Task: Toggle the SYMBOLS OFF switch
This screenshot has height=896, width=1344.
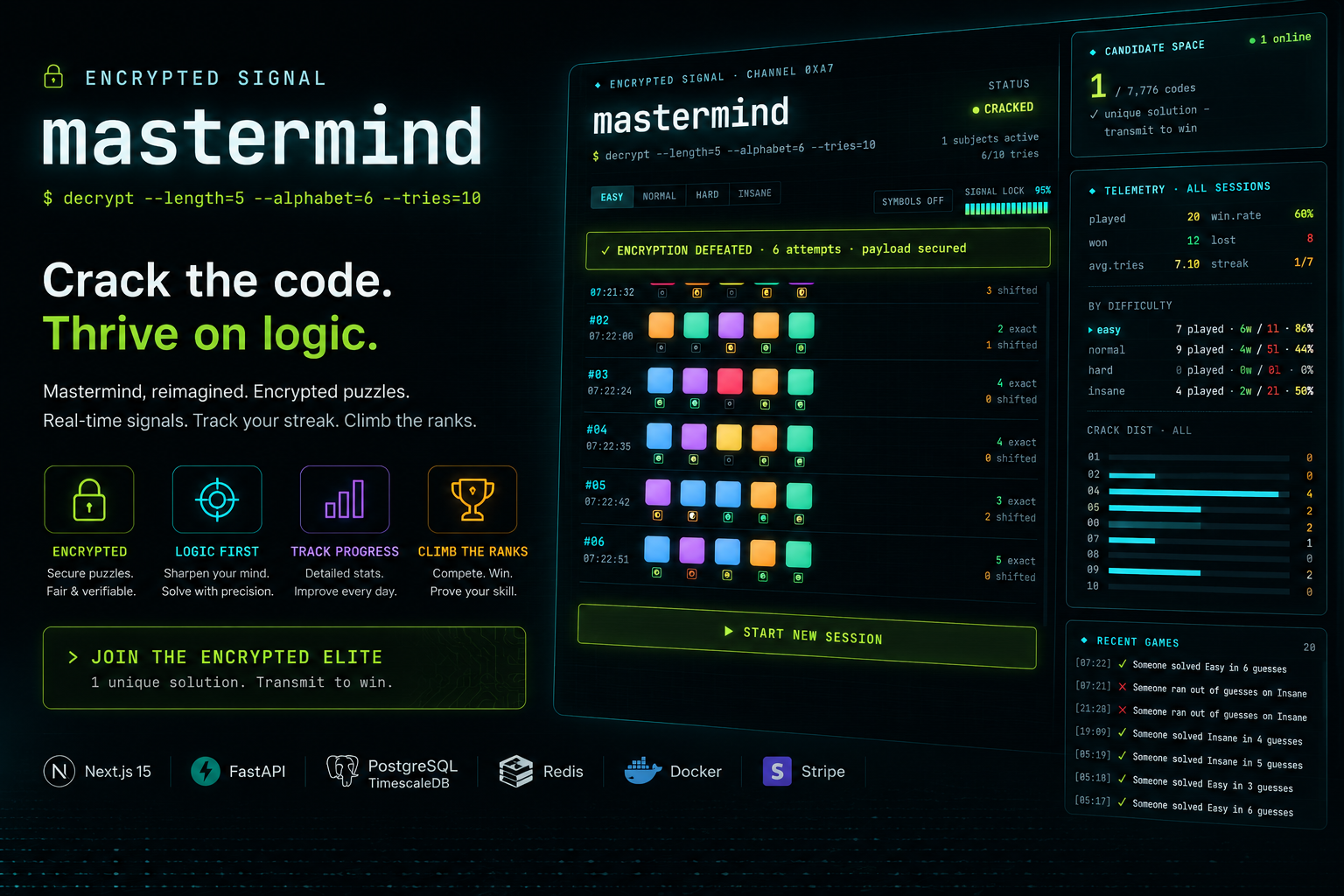Action: (x=913, y=201)
